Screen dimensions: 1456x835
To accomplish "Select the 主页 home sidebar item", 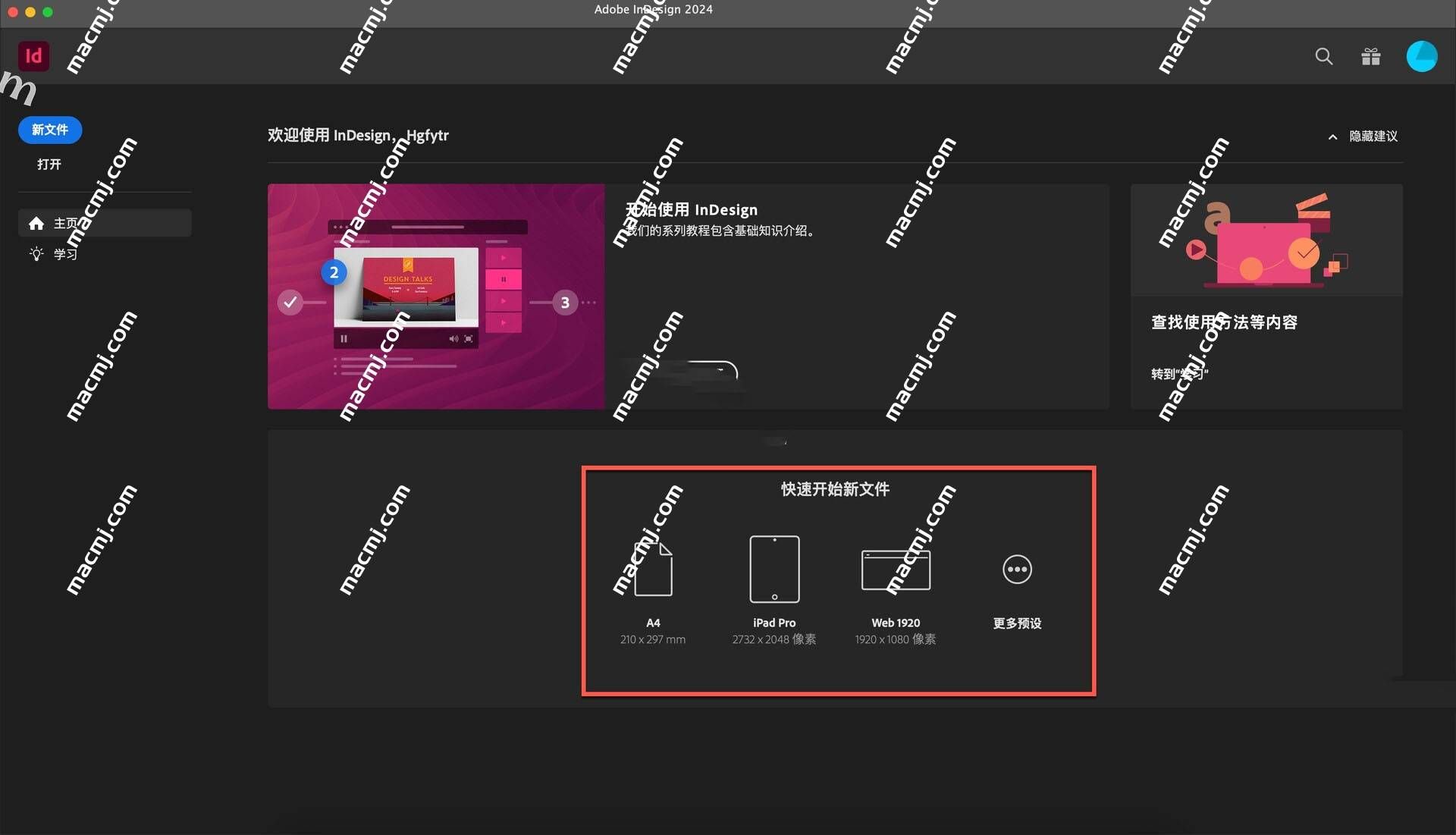I will pos(105,223).
